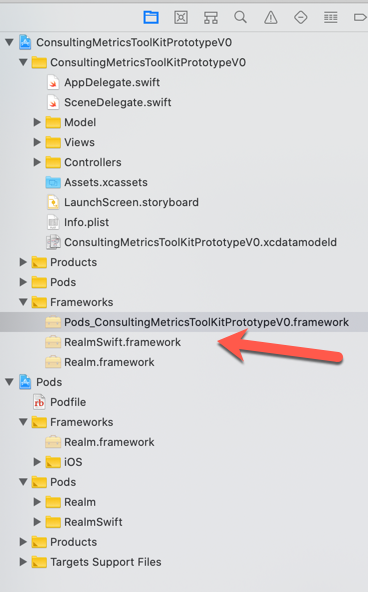Expand the Views folder
This screenshot has height=592, width=369.
[x=37, y=142]
